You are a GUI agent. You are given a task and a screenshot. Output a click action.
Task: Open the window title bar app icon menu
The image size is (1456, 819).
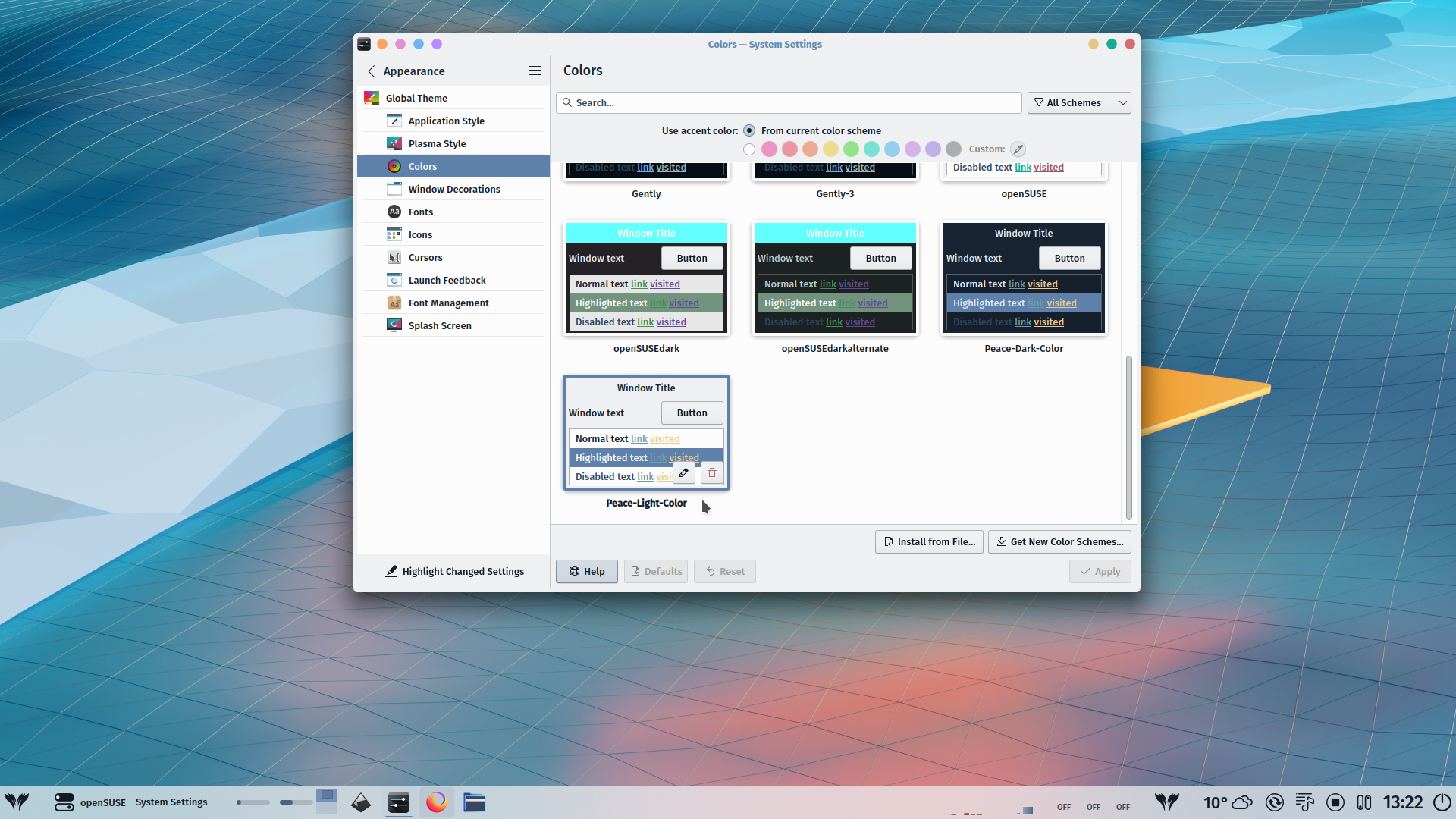(x=364, y=44)
